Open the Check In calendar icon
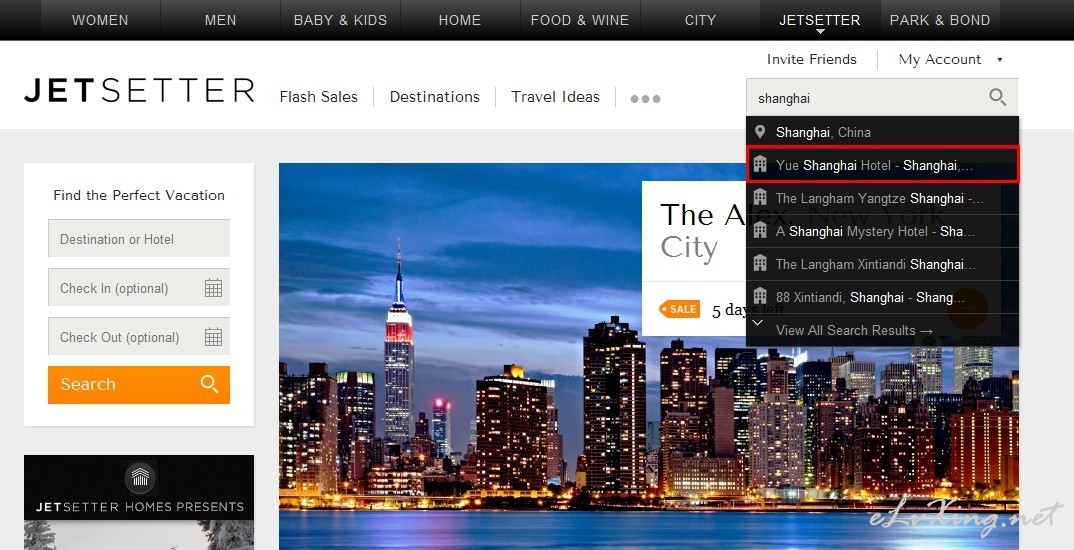The height and width of the screenshot is (550, 1074). [213, 288]
